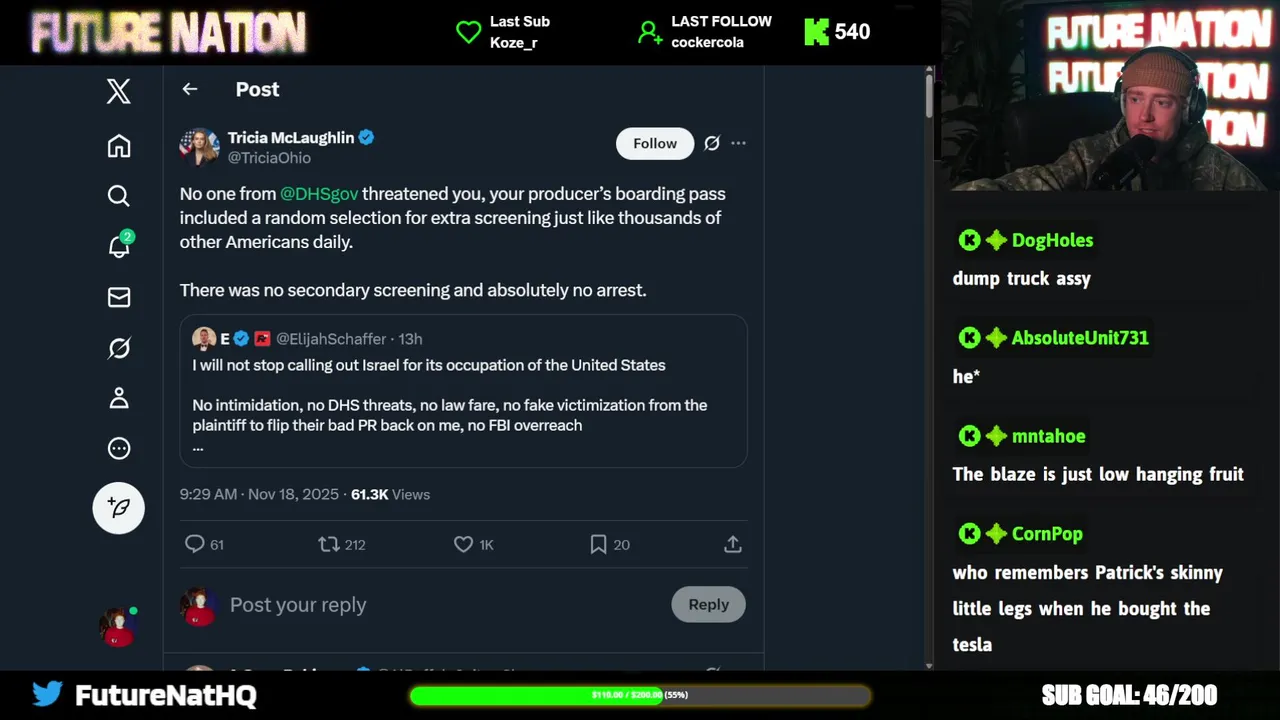The height and width of the screenshot is (720, 1280).
Task: Open Grok from the sidebar
Action: pos(119,348)
